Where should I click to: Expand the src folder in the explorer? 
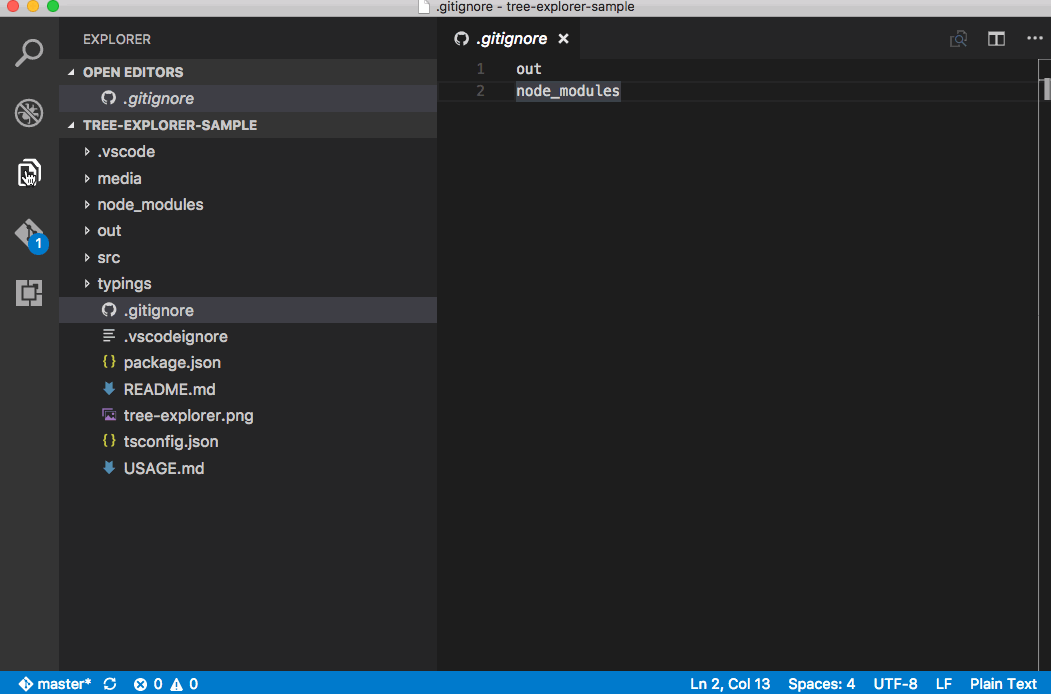coord(107,257)
